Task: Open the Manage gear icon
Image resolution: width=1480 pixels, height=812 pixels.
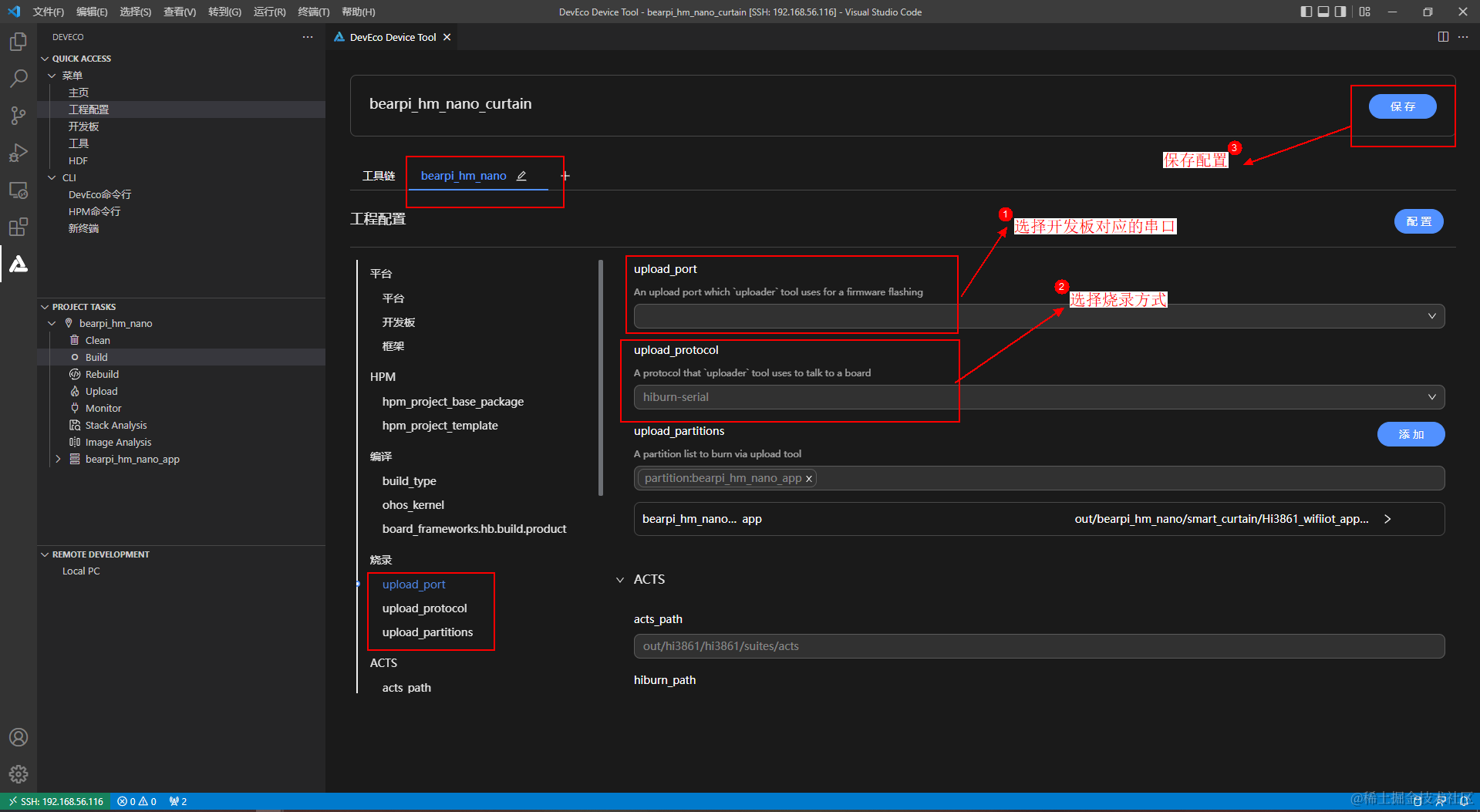Action: 19,773
